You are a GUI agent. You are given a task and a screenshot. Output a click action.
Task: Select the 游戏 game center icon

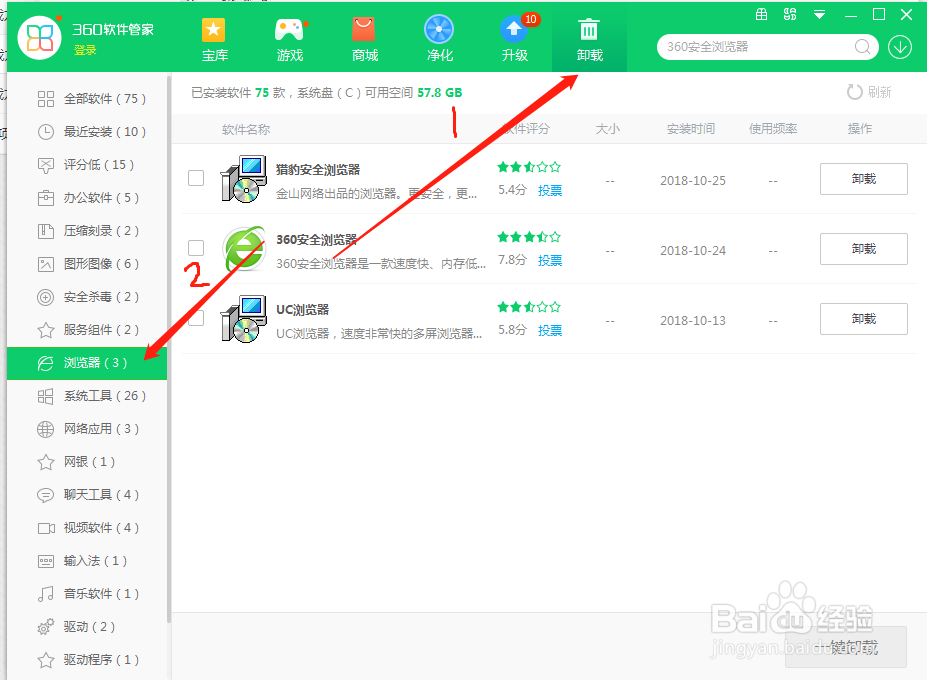289,38
